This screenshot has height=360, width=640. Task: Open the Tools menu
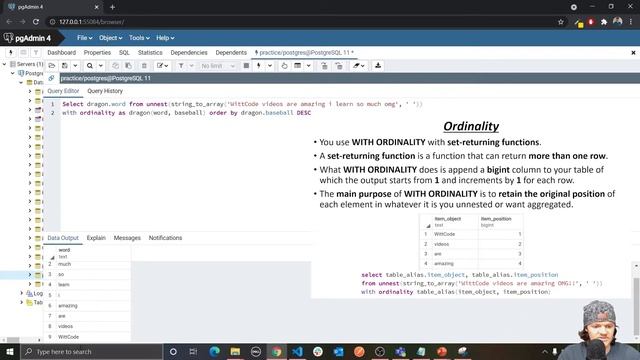click(139, 38)
